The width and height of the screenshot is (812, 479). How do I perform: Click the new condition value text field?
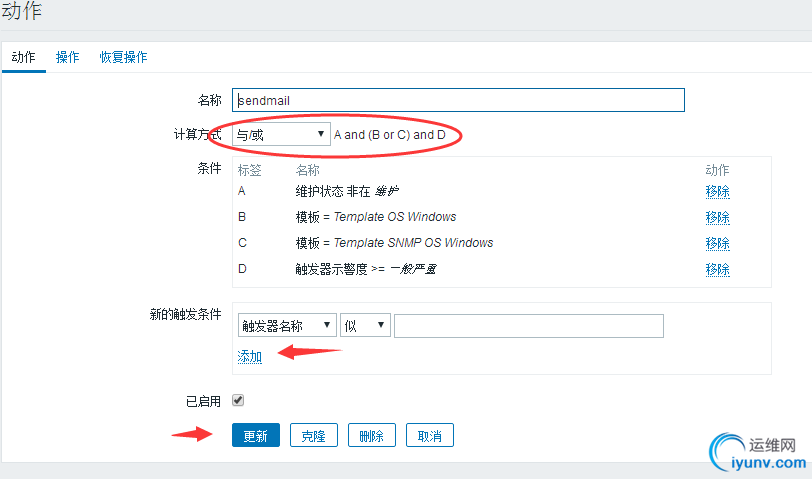coord(529,326)
